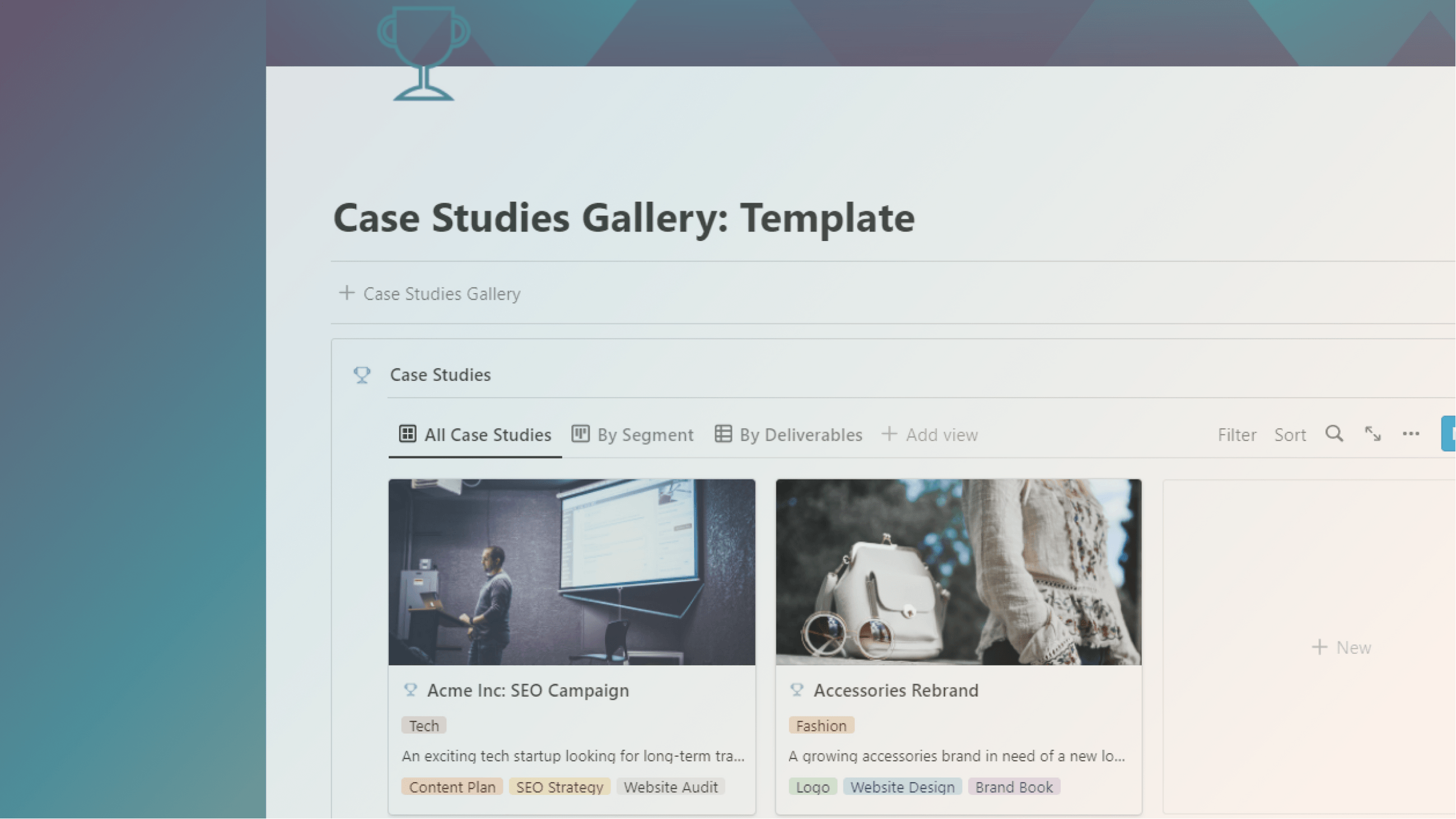Click the New card placeholder to add an entry

click(1342, 647)
